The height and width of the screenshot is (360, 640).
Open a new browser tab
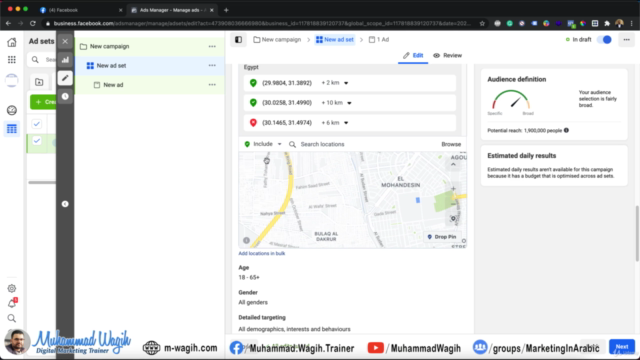click(x=226, y=10)
